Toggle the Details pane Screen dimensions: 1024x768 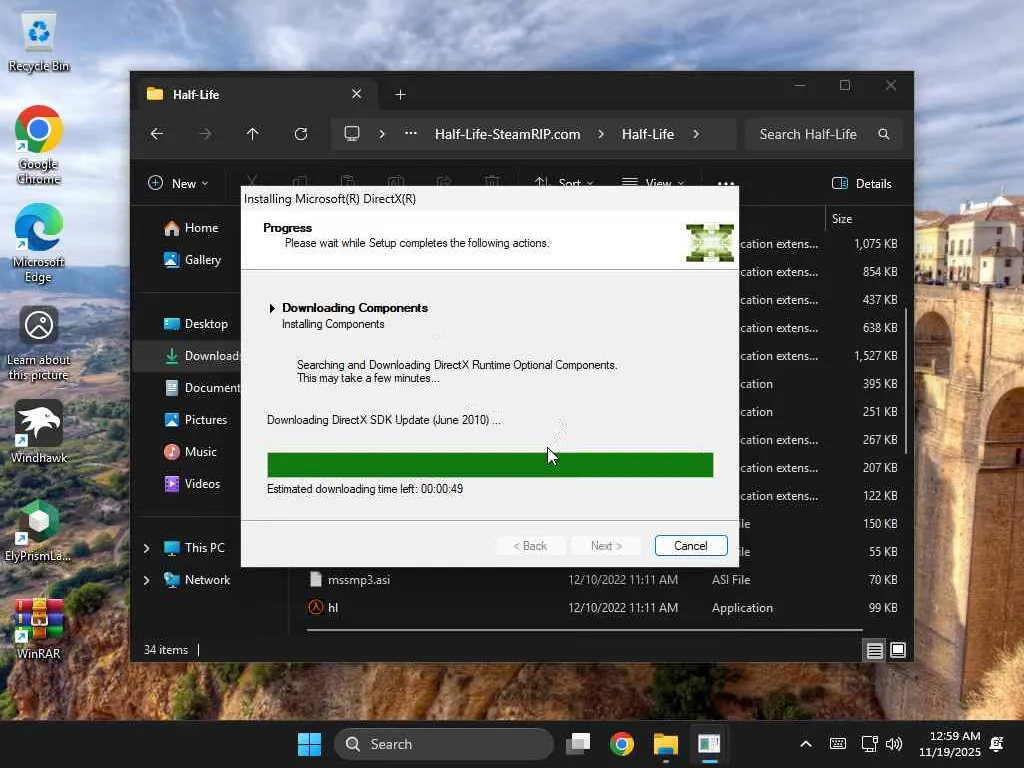click(862, 184)
